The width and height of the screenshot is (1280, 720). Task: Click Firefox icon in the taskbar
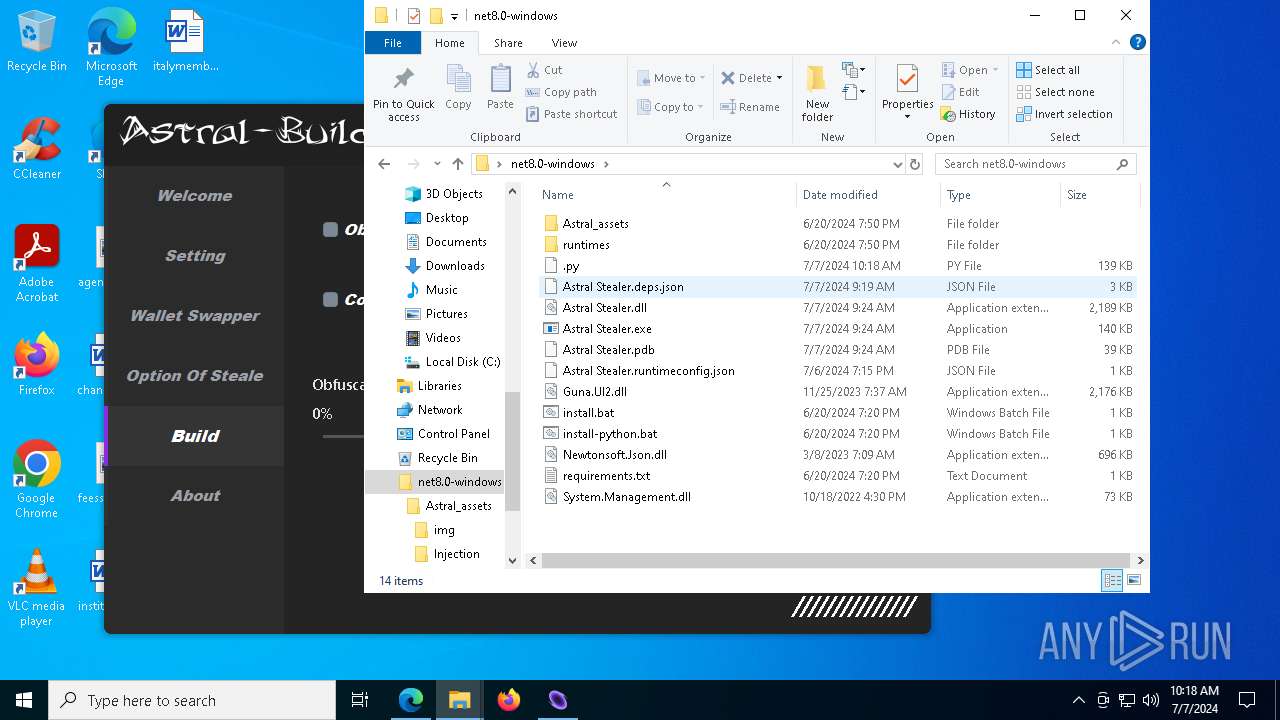click(x=509, y=700)
